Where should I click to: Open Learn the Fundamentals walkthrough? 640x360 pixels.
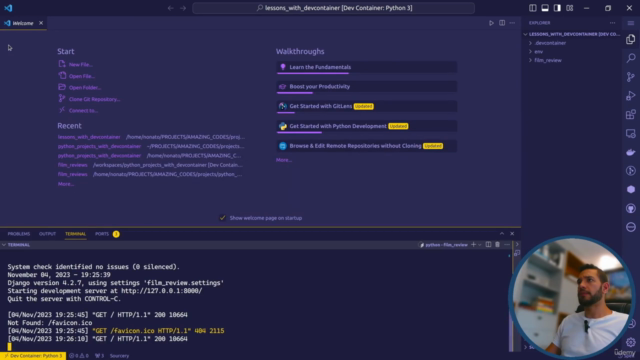click(x=367, y=67)
